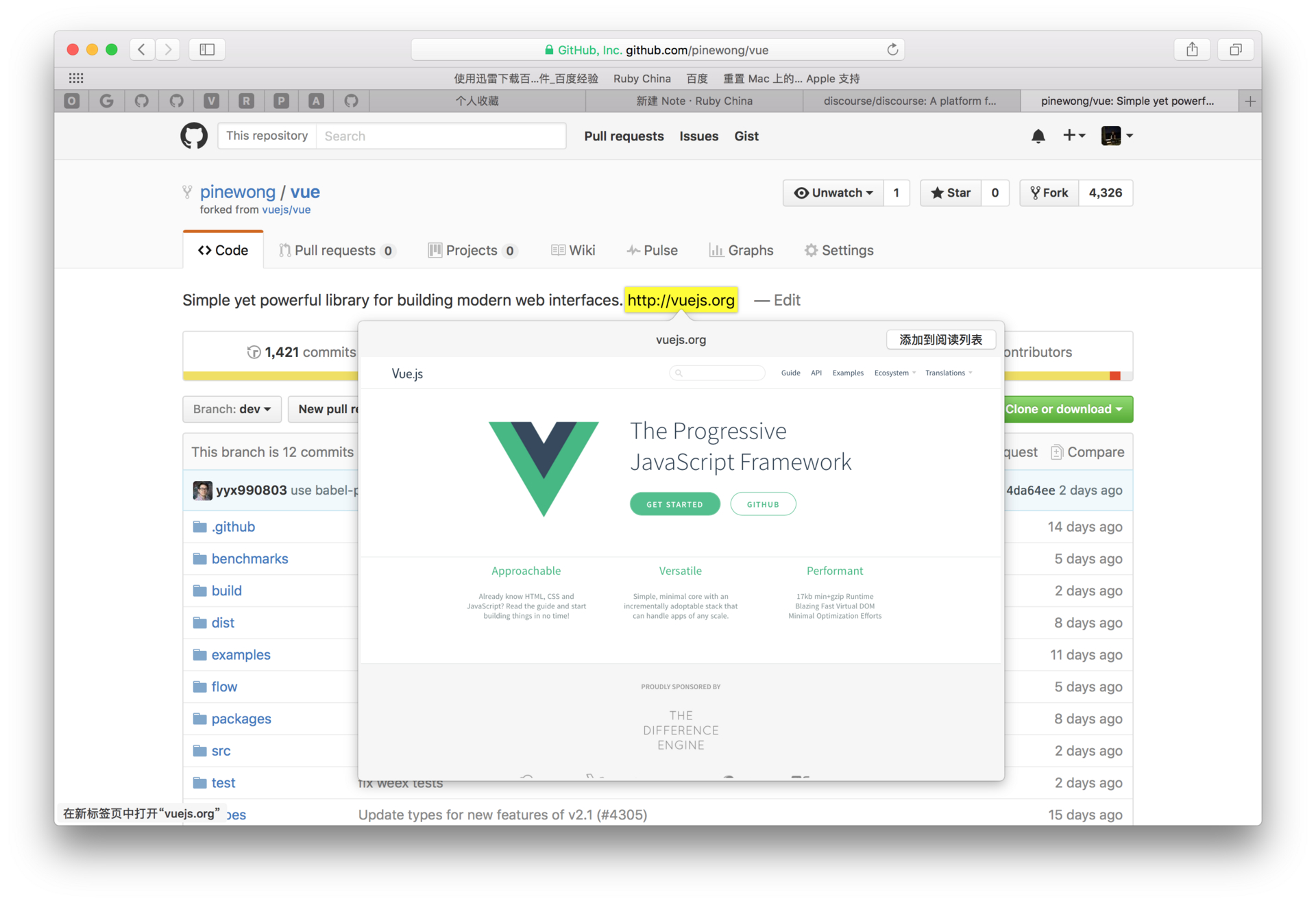The height and width of the screenshot is (903, 1316).
Task: Open Issues in top navigation
Action: point(698,136)
